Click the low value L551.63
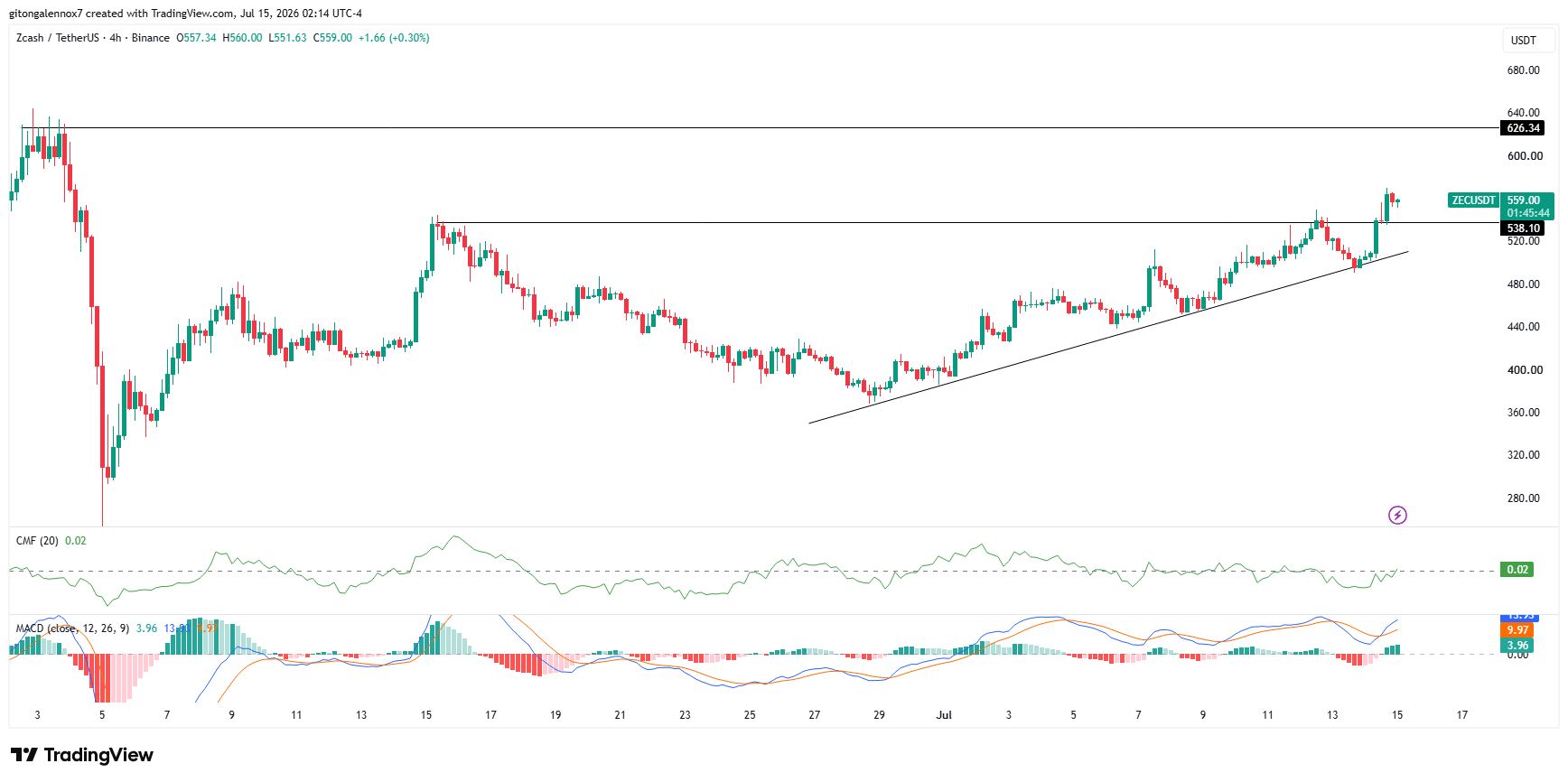 pyautogui.click(x=287, y=38)
